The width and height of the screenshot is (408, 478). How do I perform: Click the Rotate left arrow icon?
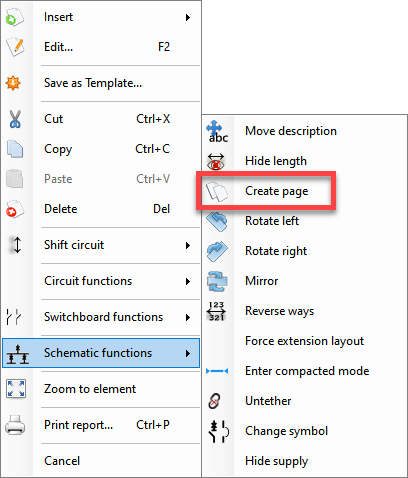coord(217,221)
